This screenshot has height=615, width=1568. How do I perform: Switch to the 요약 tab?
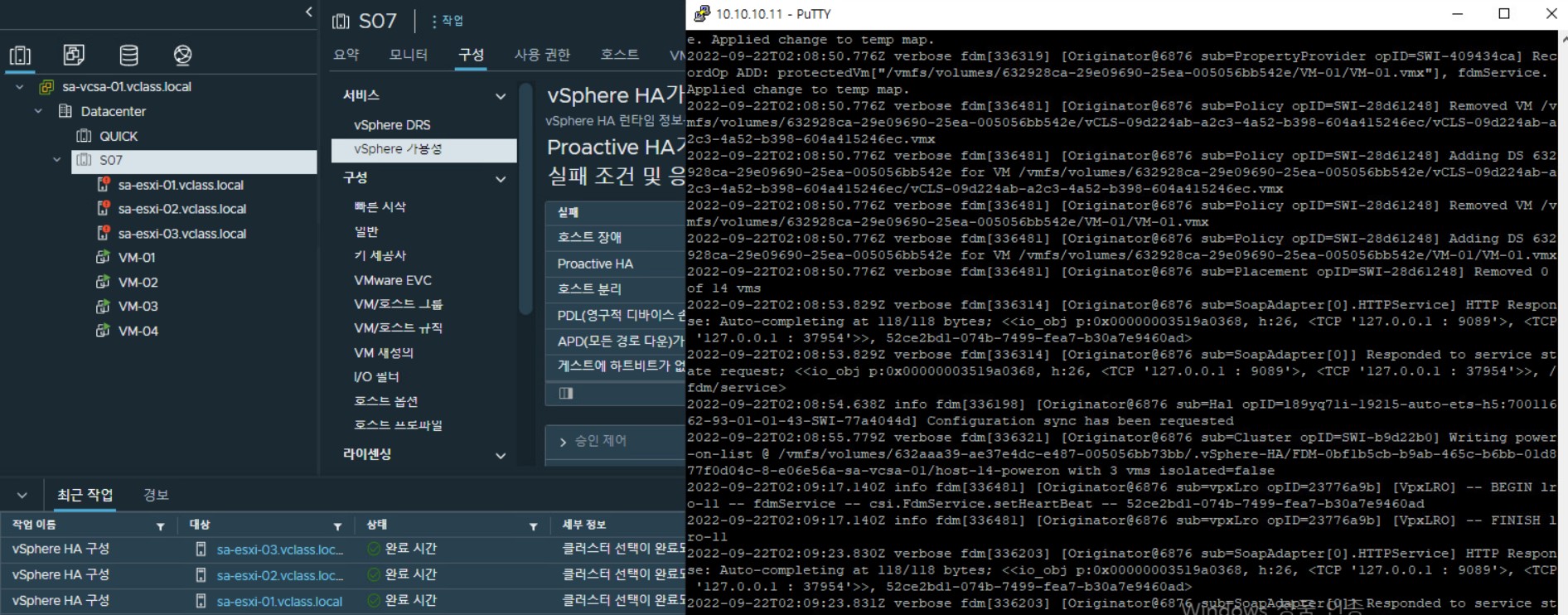(x=346, y=55)
